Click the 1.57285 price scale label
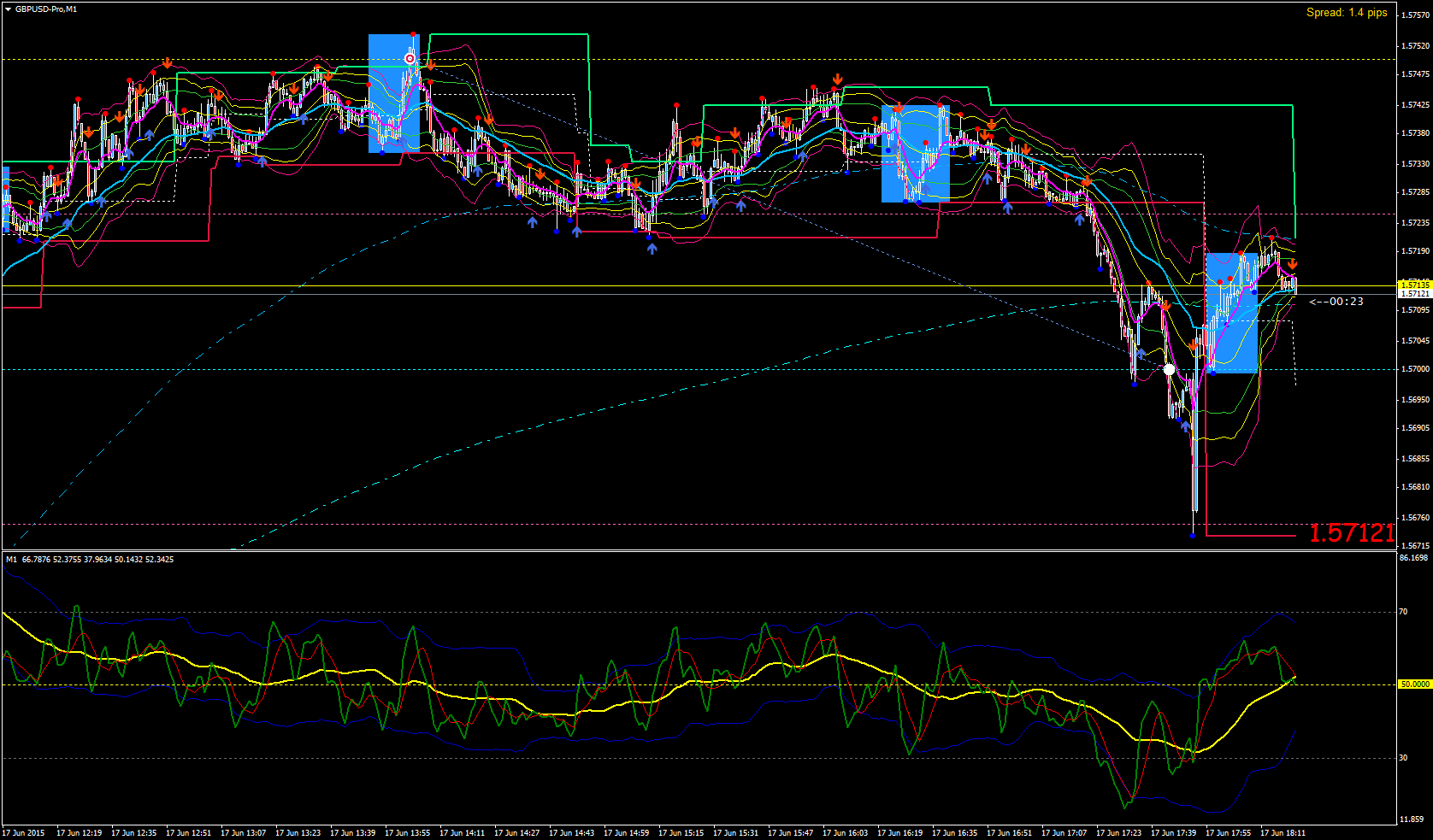This screenshot has width=1433, height=840. pos(1416,192)
